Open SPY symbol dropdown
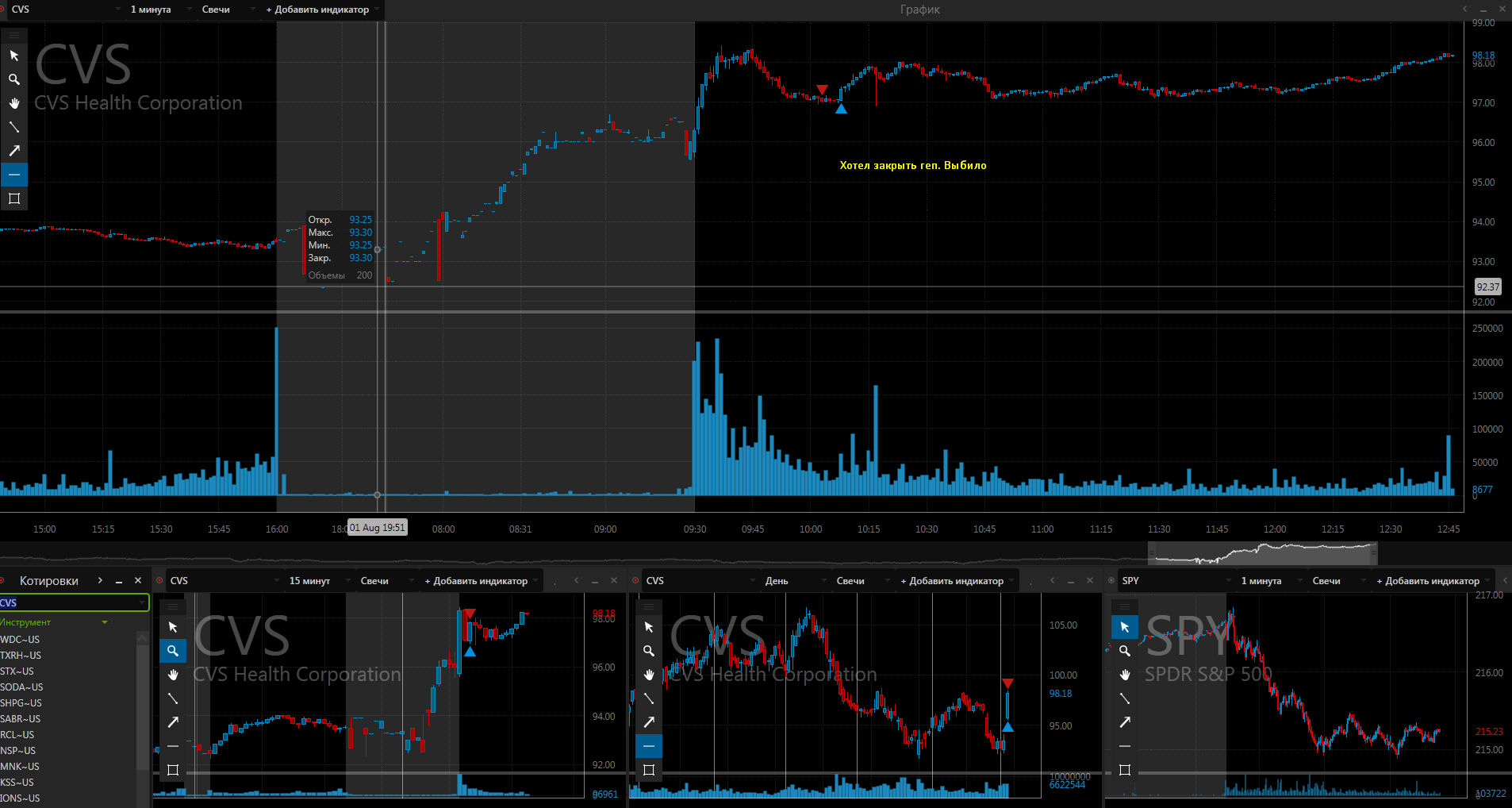 1176,581
